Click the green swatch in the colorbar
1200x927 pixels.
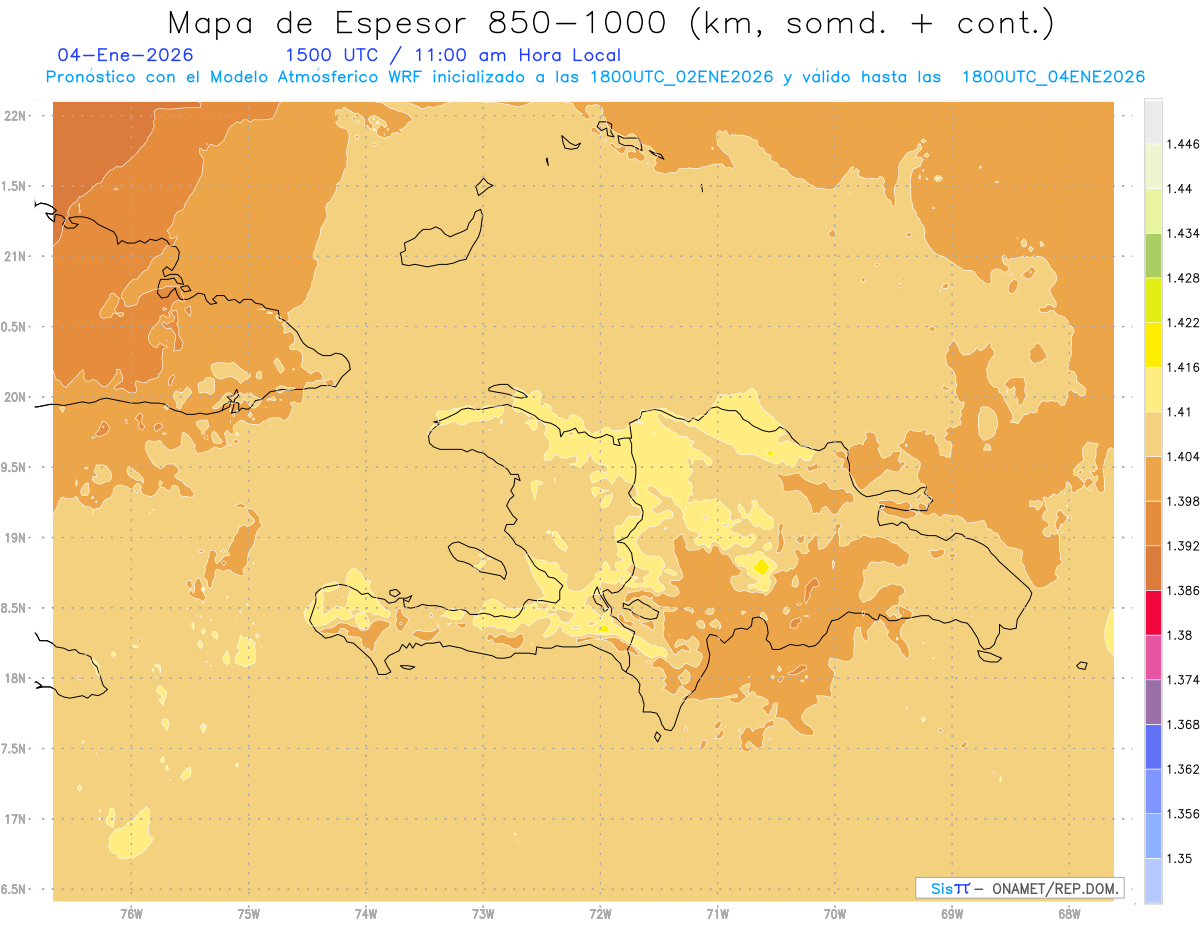tap(1153, 255)
